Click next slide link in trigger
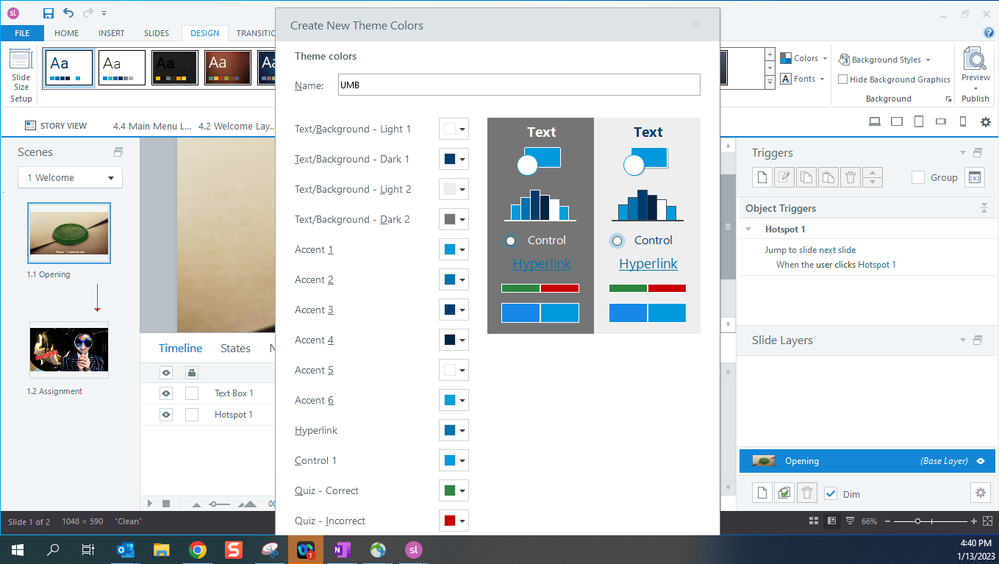Screen dimensions: 999x564 point(837,250)
